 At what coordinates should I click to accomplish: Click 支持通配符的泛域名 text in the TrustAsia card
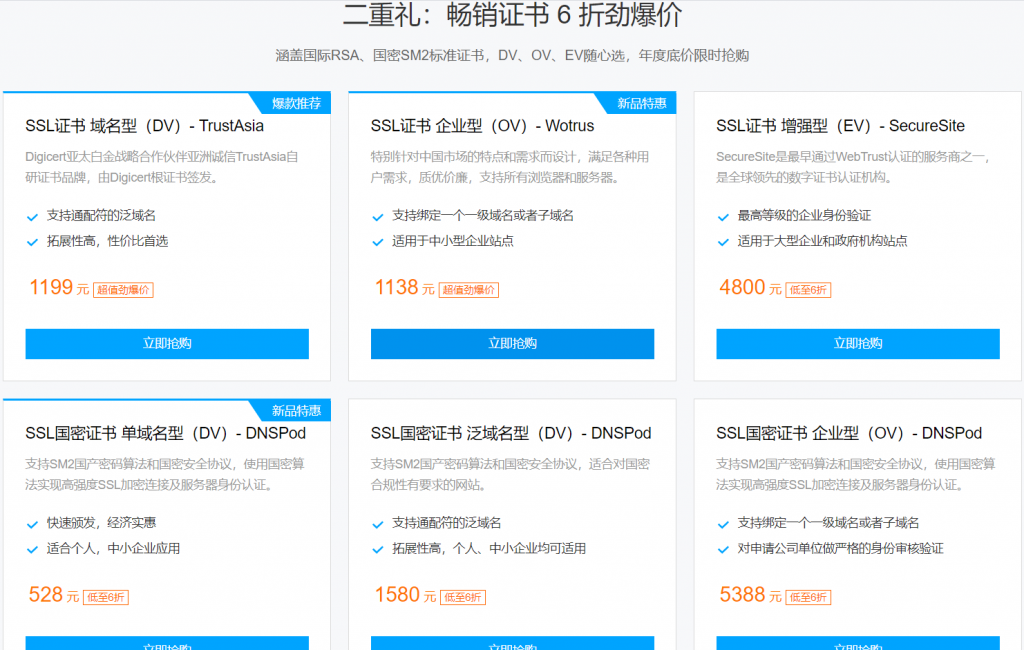101,216
